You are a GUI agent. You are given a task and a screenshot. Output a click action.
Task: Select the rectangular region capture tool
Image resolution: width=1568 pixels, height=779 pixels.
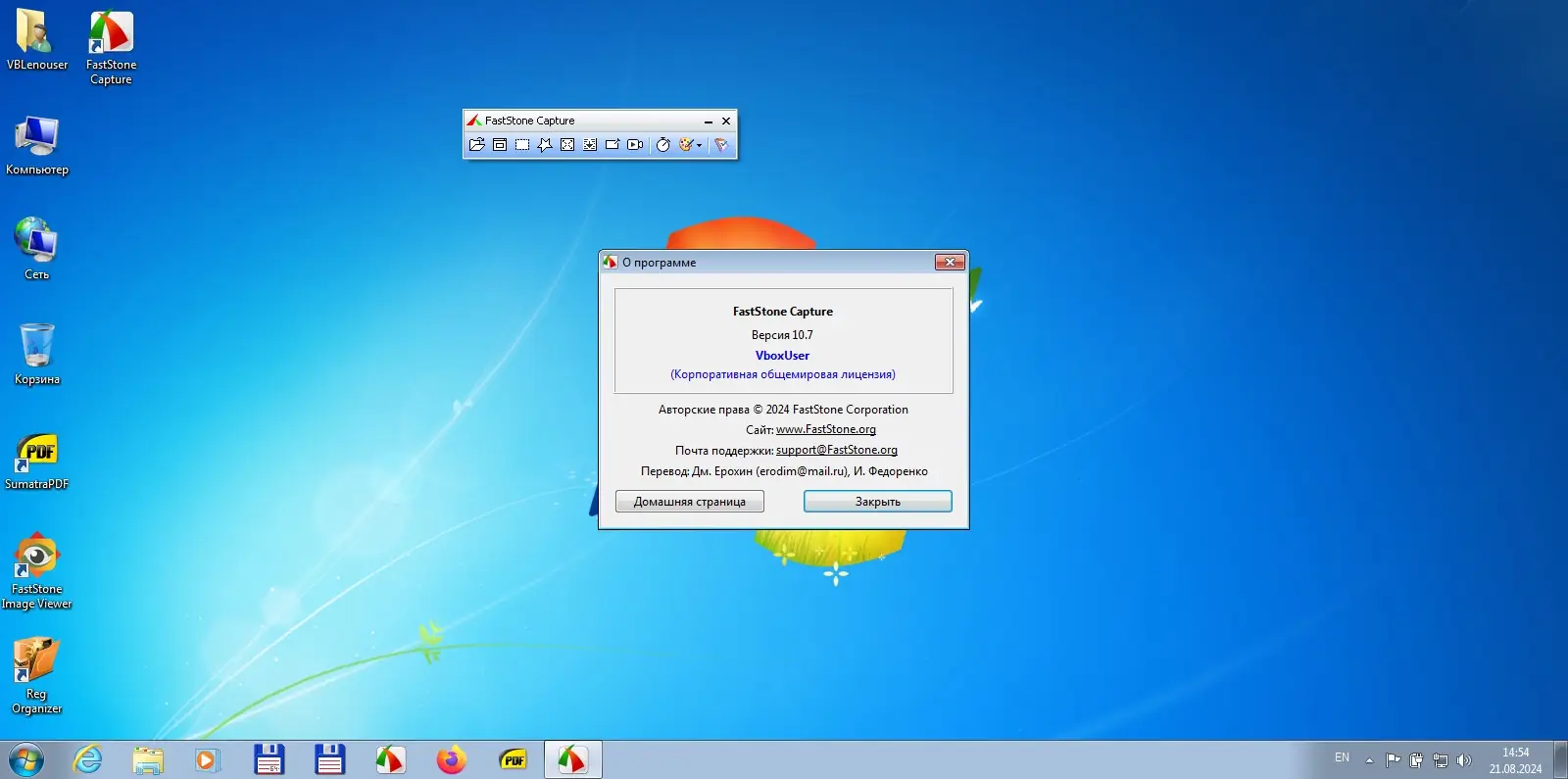[522, 145]
